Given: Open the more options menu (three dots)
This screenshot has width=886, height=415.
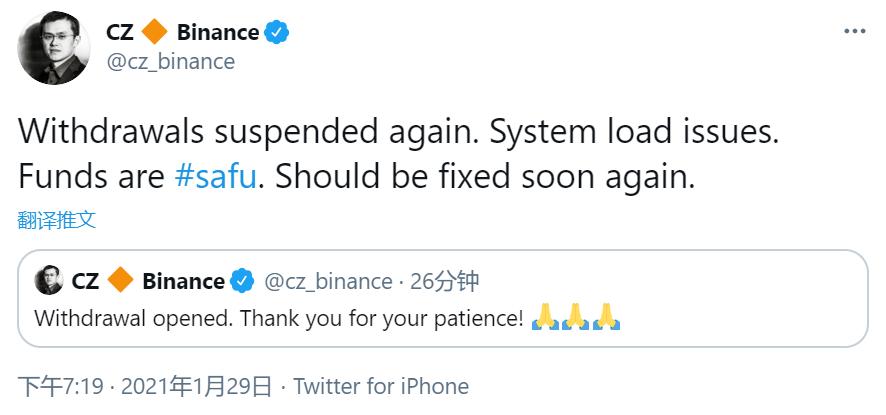Looking at the screenshot, I should point(854,32).
